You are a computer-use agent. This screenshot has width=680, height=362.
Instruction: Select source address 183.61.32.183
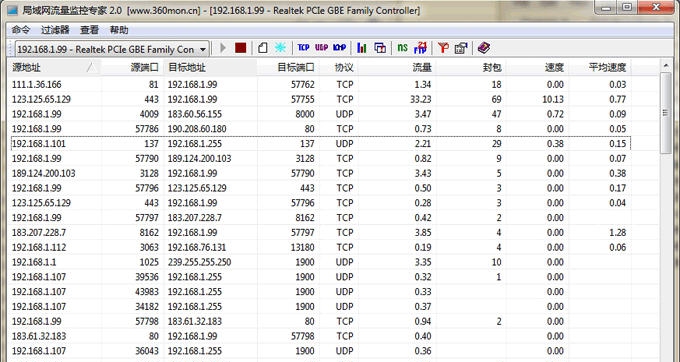(x=39, y=336)
